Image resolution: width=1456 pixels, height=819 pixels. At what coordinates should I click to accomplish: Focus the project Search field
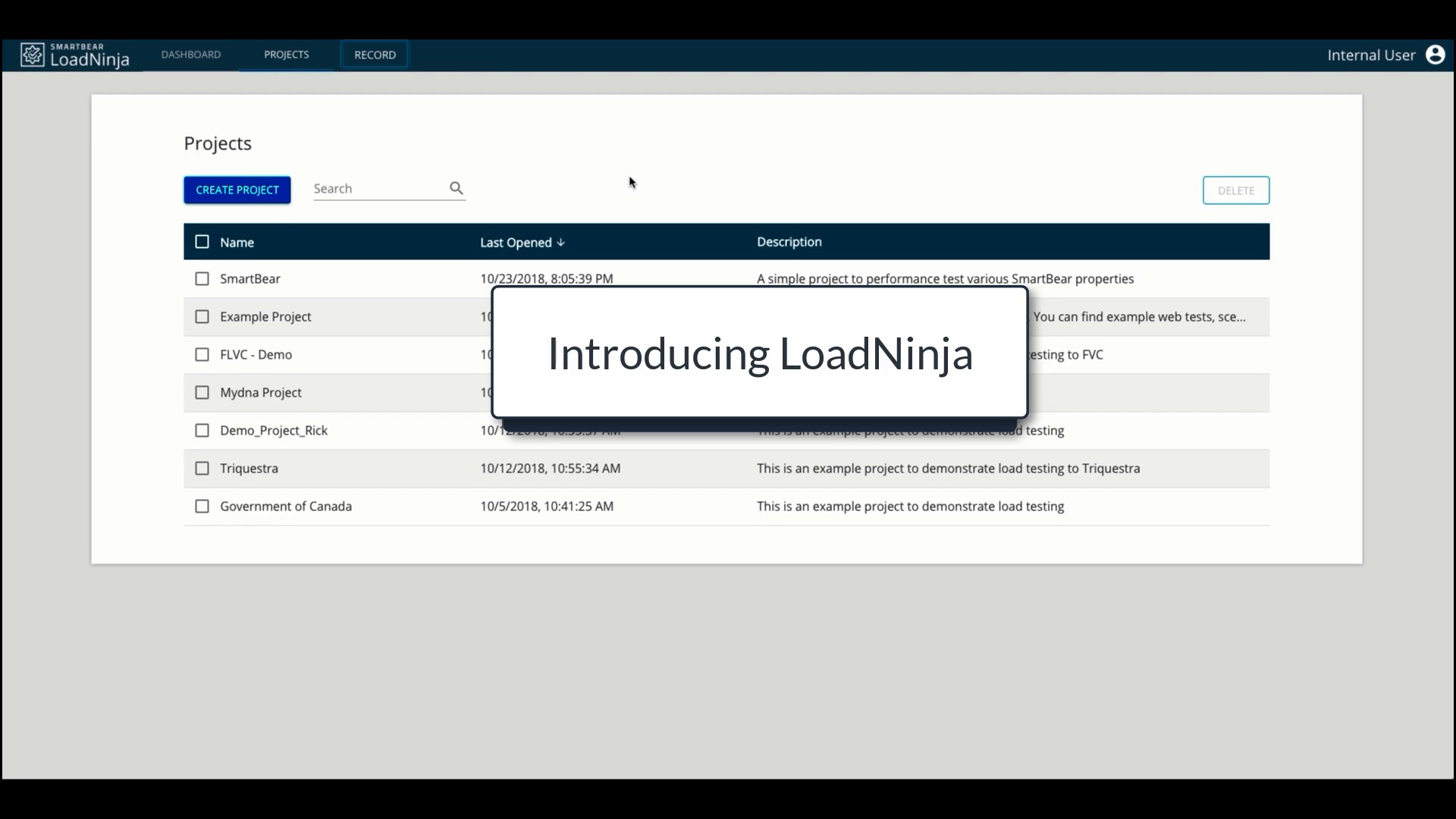click(x=378, y=189)
